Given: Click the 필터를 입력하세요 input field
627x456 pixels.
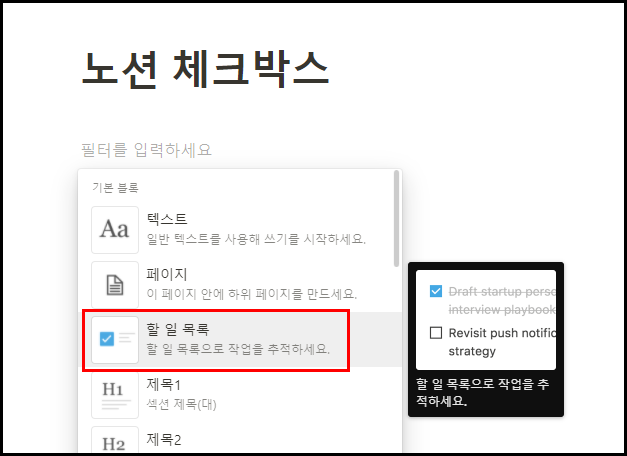Looking at the screenshot, I should click(x=146, y=150).
